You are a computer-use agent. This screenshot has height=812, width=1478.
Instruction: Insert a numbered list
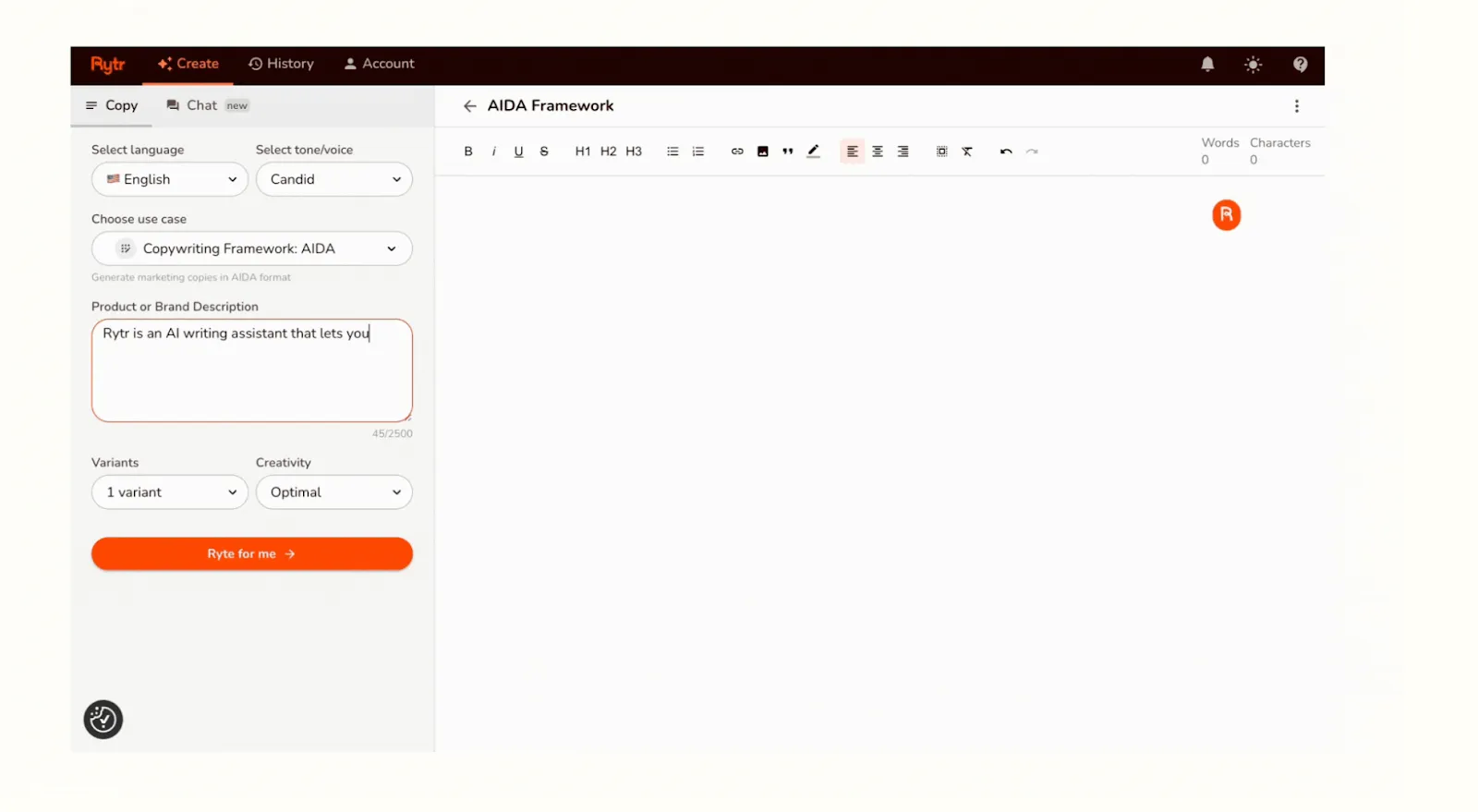click(x=698, y=151)
